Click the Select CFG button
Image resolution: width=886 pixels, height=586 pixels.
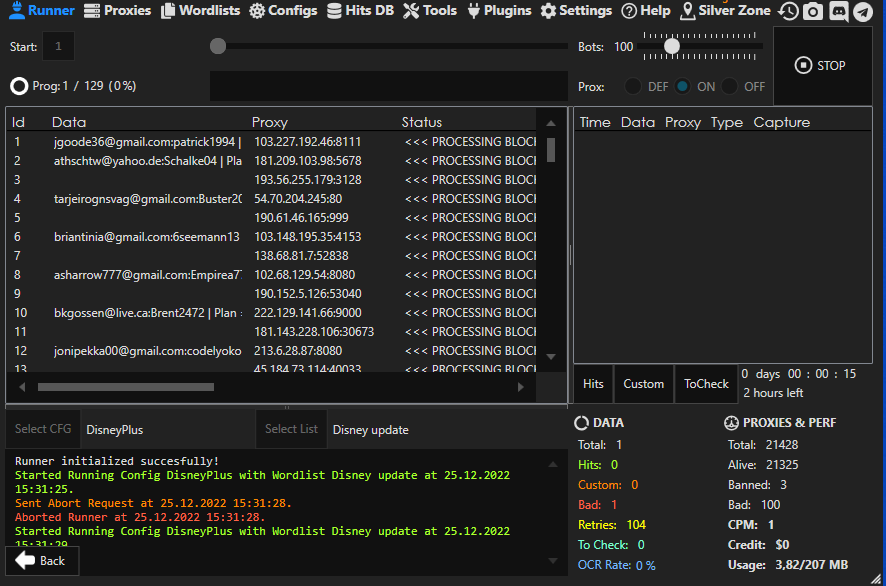point(43,429)
